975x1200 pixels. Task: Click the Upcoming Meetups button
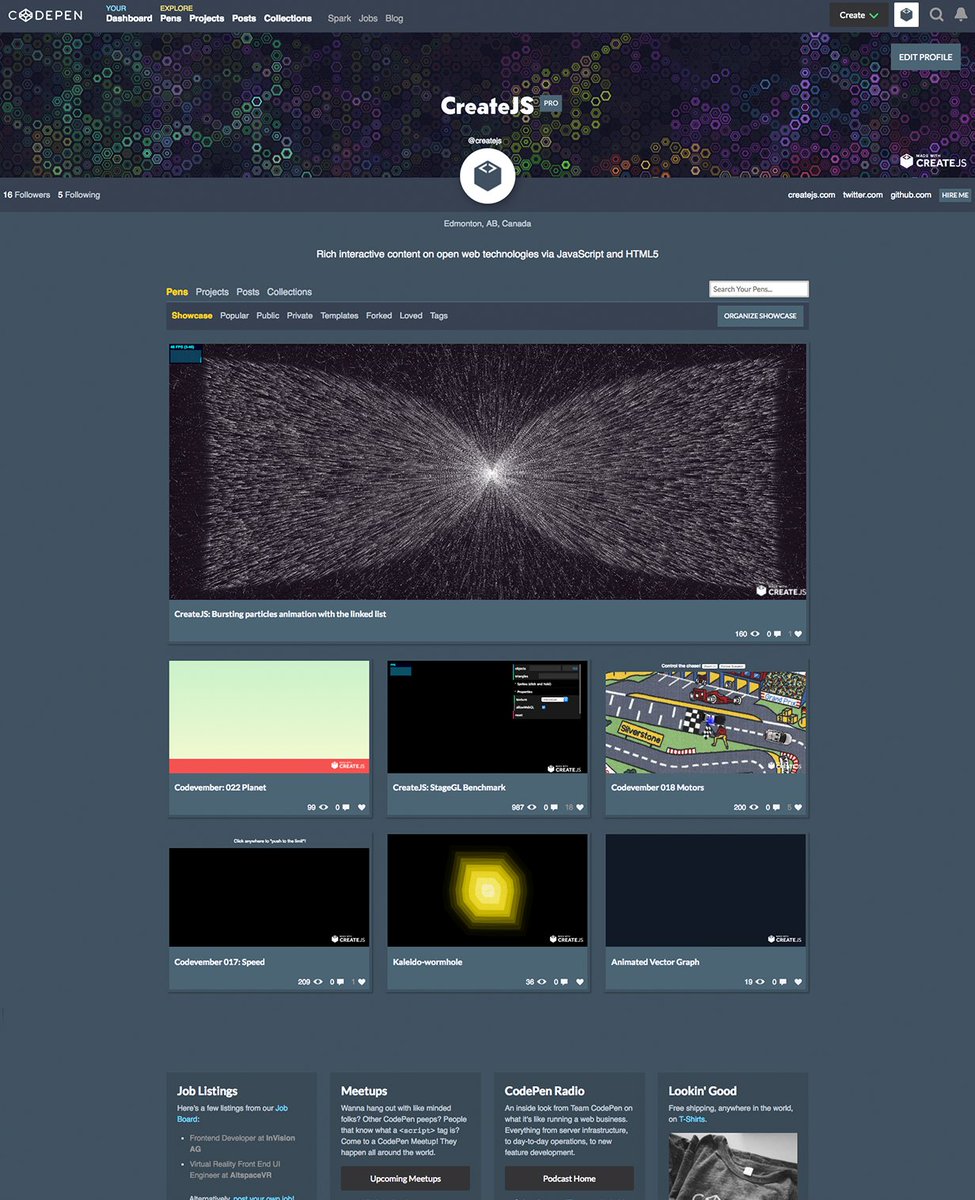pyautogui.click(x=405, y=1179)
